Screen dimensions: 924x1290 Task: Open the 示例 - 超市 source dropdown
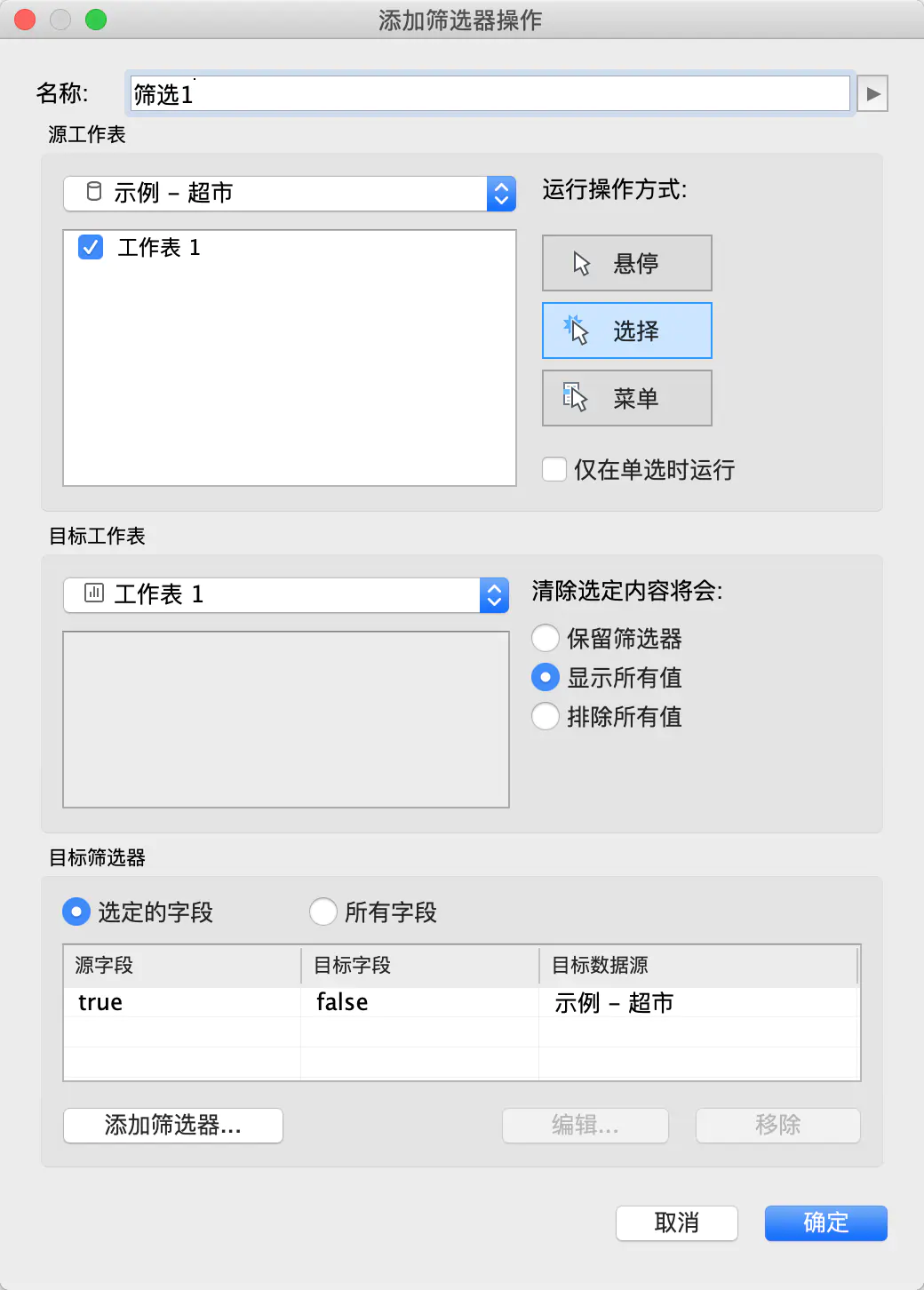point(290,193)
